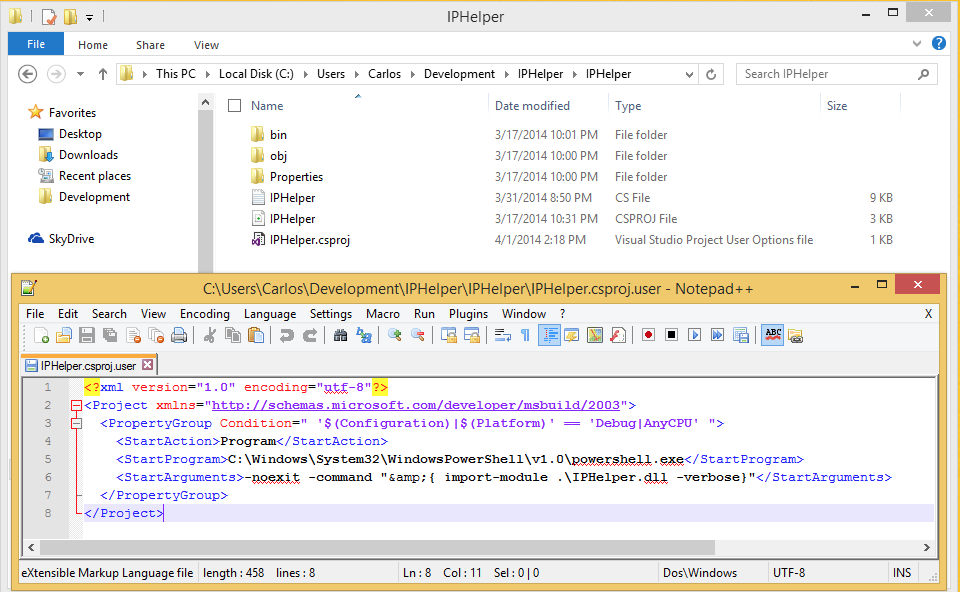Click the Development breadcrumb in address bar
The image size is (960, 592).
click(459, 74)
